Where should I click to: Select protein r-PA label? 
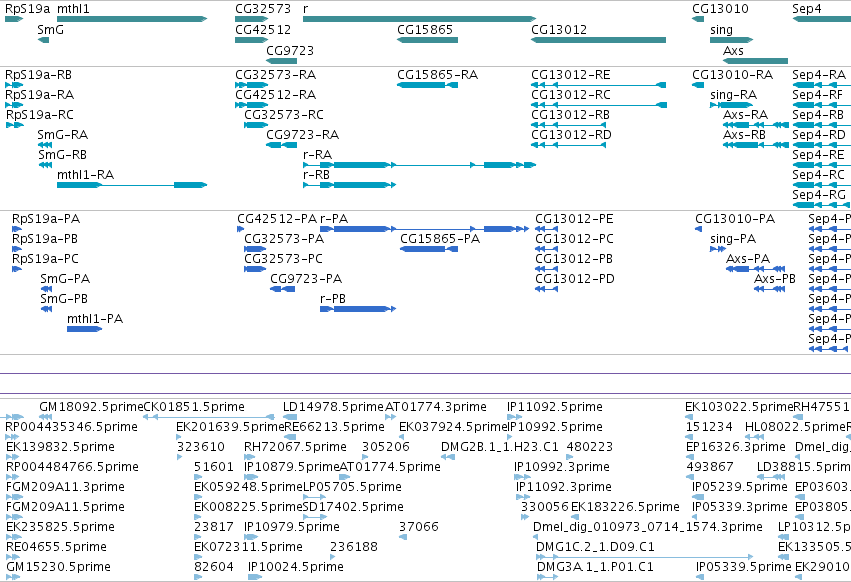(x=334, y=219)
